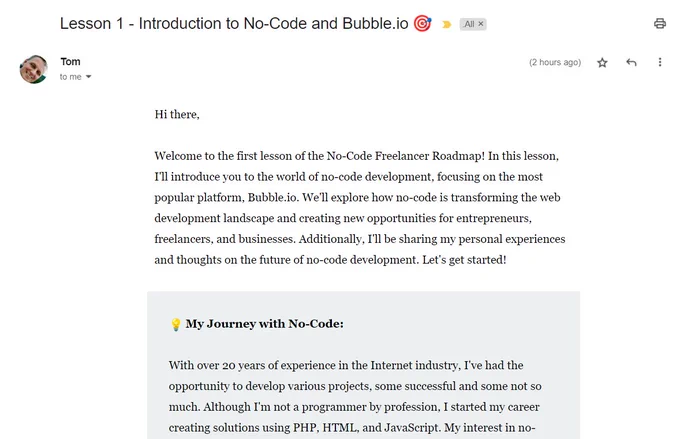Click the 'Hi there,' greeting text
Image resolution: width=680 pixels, height=439 pixels.
[177, 115]
